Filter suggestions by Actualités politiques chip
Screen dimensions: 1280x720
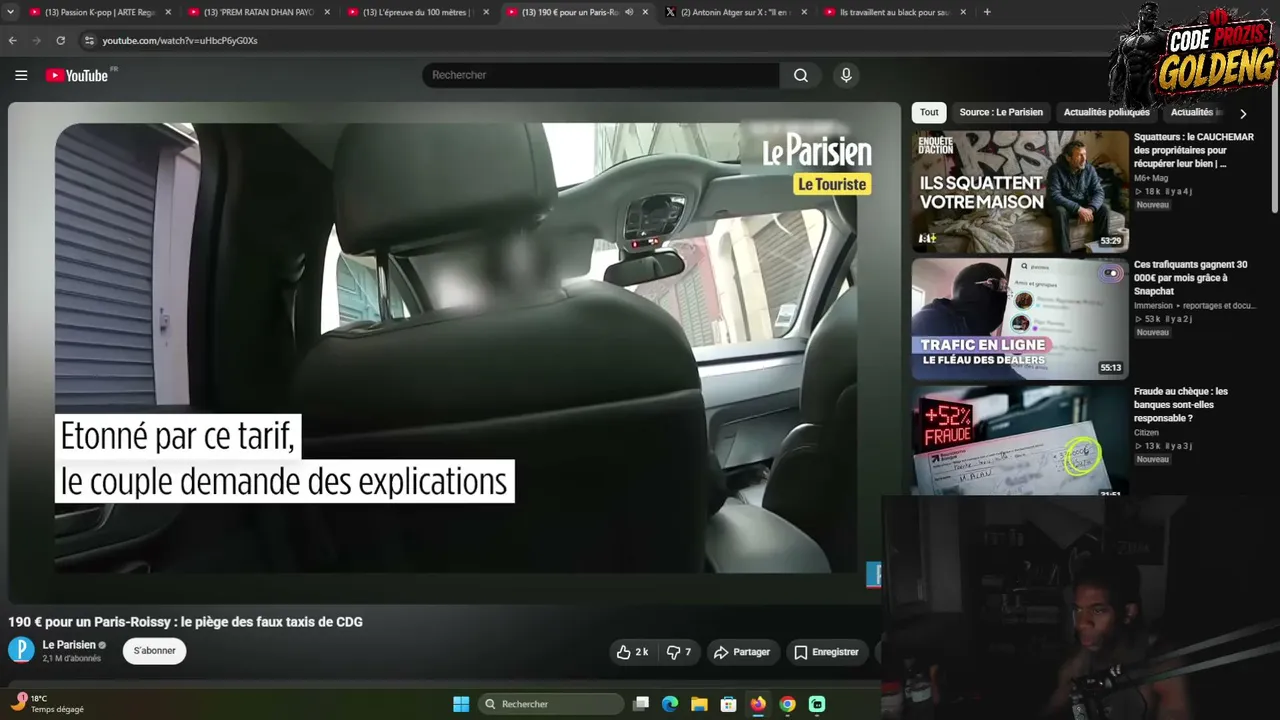point(1107,113)
